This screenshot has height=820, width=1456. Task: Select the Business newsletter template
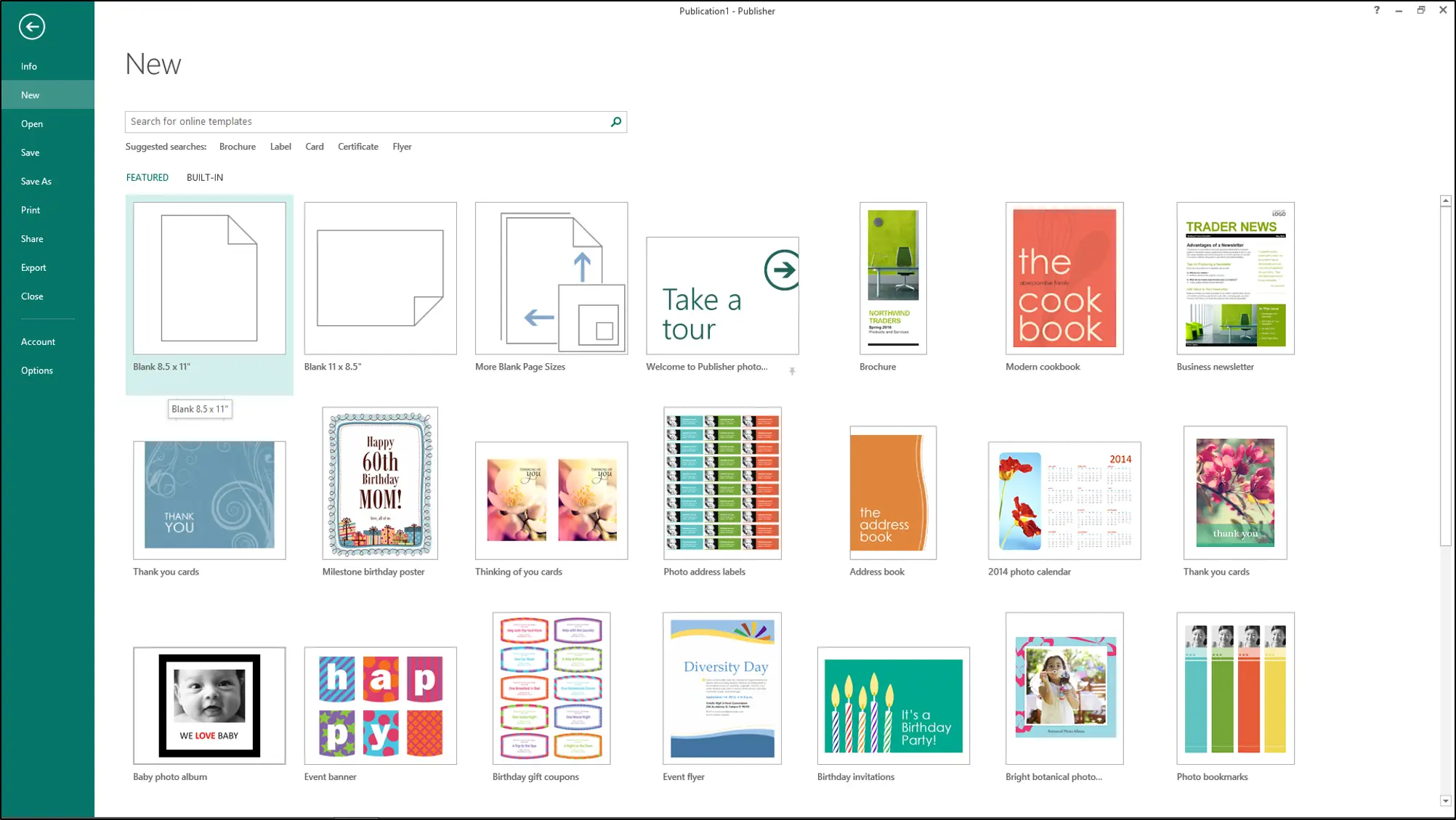click(x=1235, y=280)
